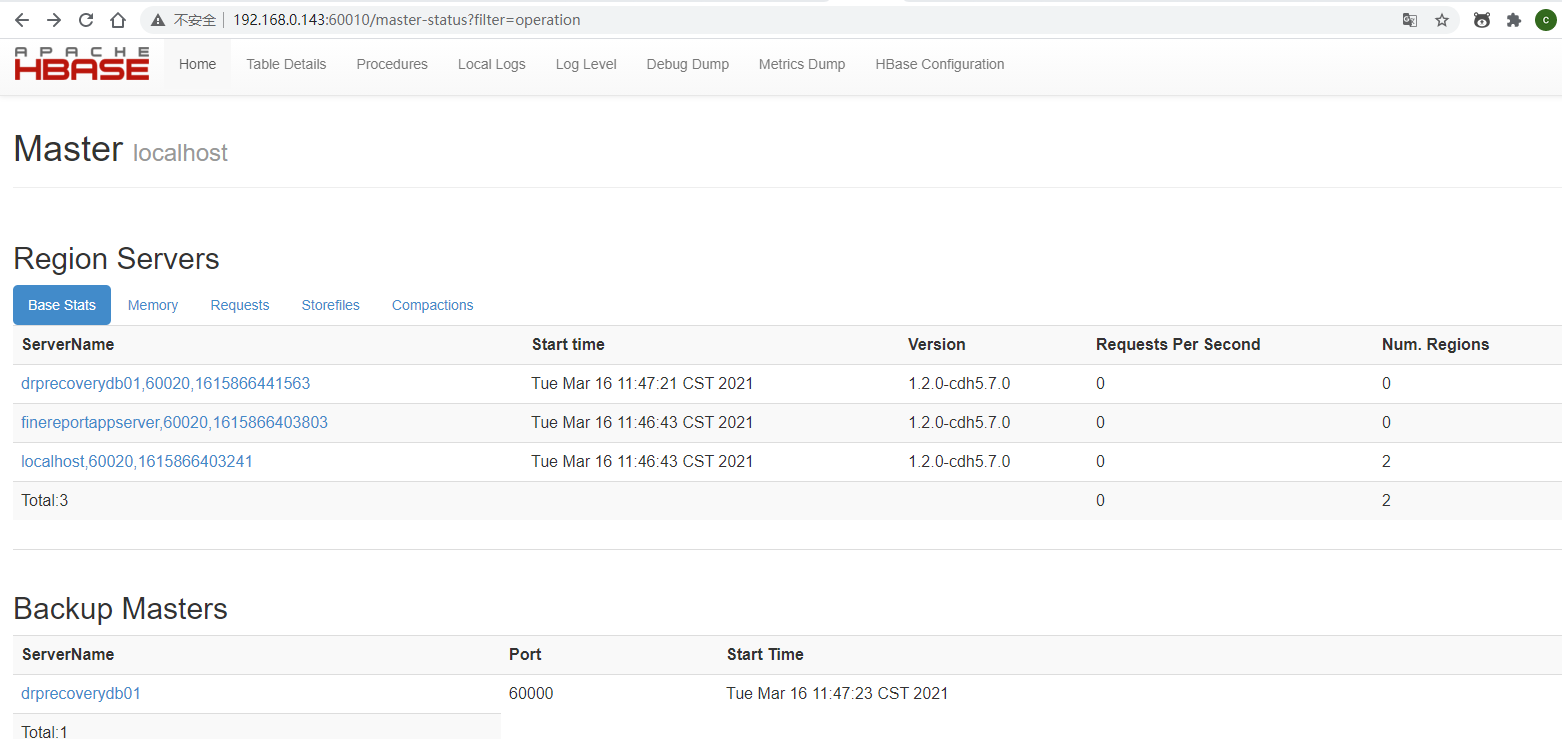
Task: Click the Apache HBase logo
Action: (x=82, y=64)
